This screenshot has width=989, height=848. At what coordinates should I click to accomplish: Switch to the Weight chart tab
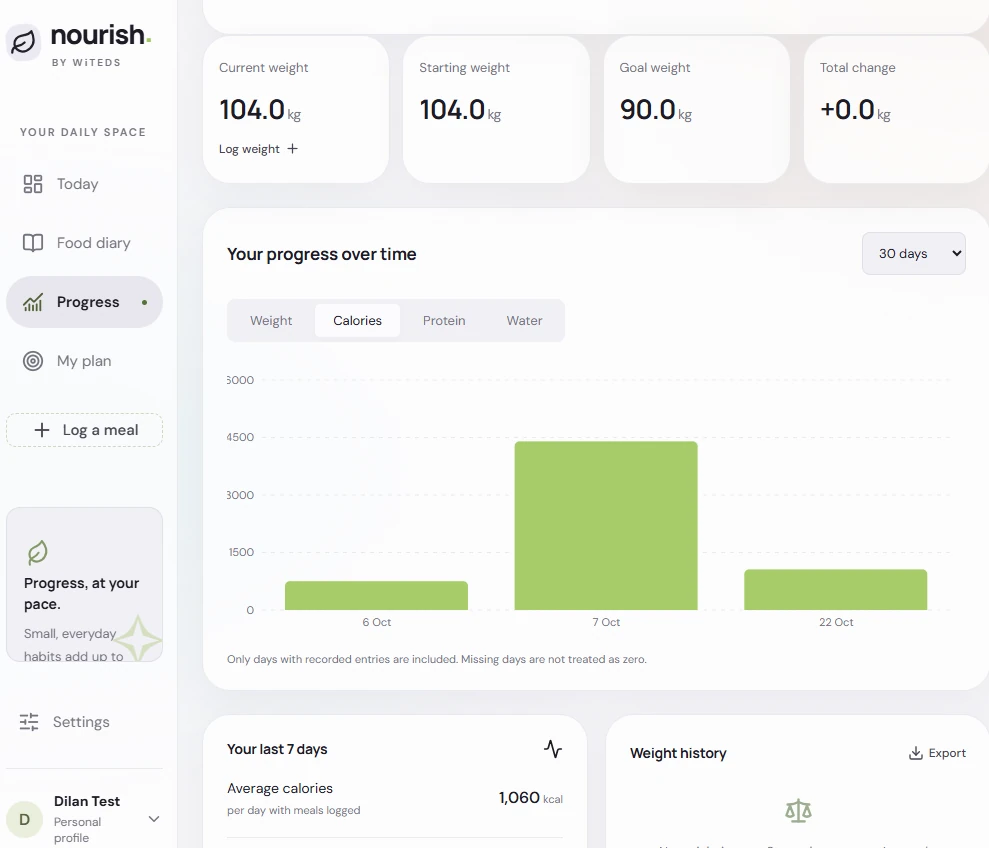click(x=271, y=321)
